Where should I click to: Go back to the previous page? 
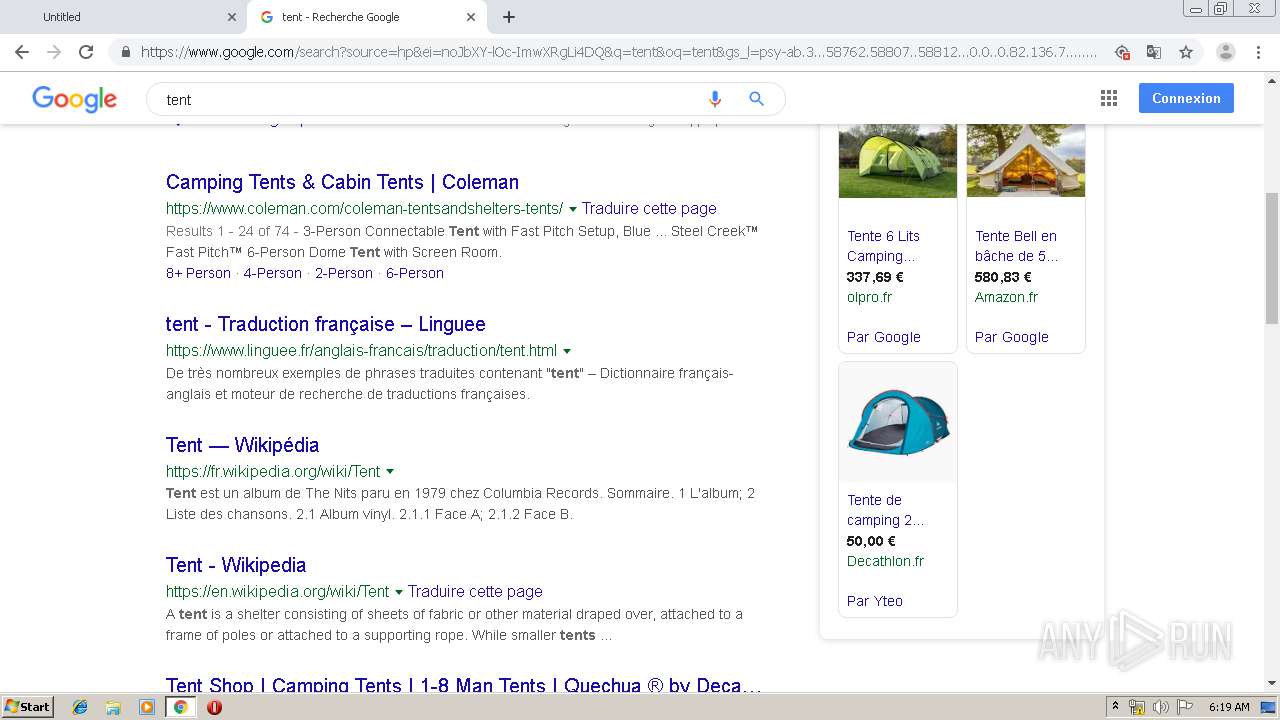pos(22,52)
